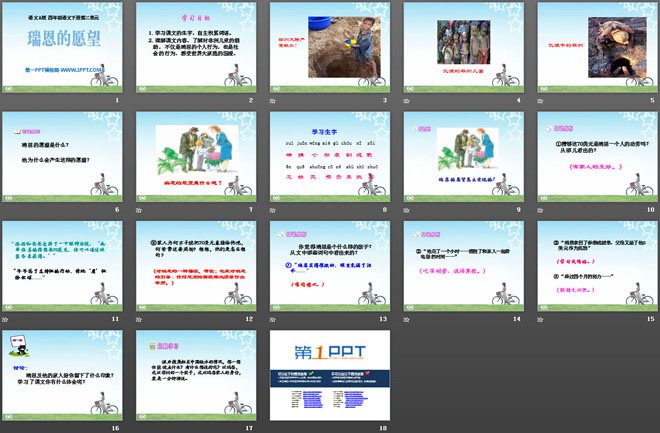Image resolution: width=660 pixels, height=433 pixels.
Task: Select slide 13 with blue quoted sentence
Action: [x=330, y=266]
